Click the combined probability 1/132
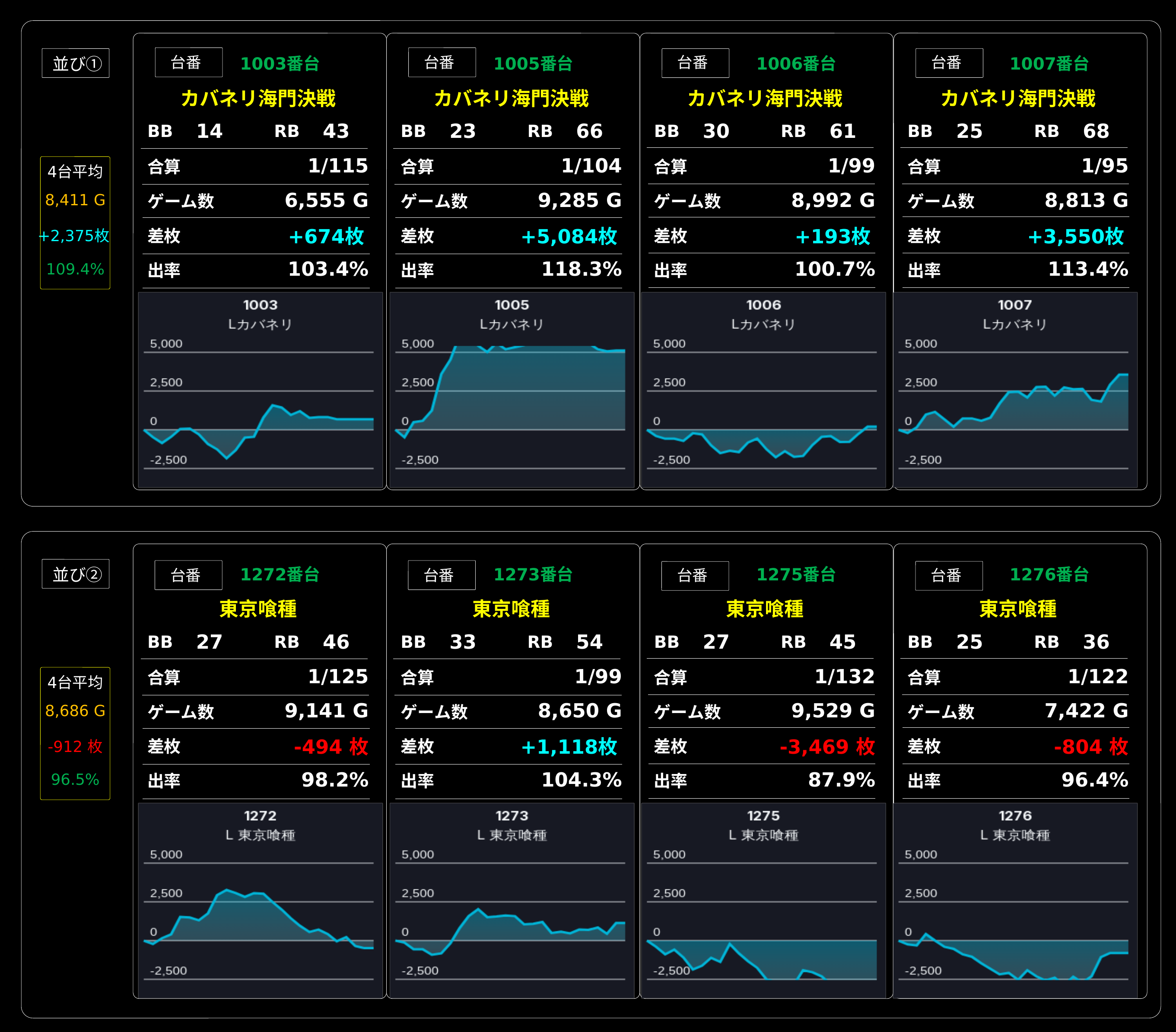The height and width of the screenshot is (1032, 1176). click(844, 676)
